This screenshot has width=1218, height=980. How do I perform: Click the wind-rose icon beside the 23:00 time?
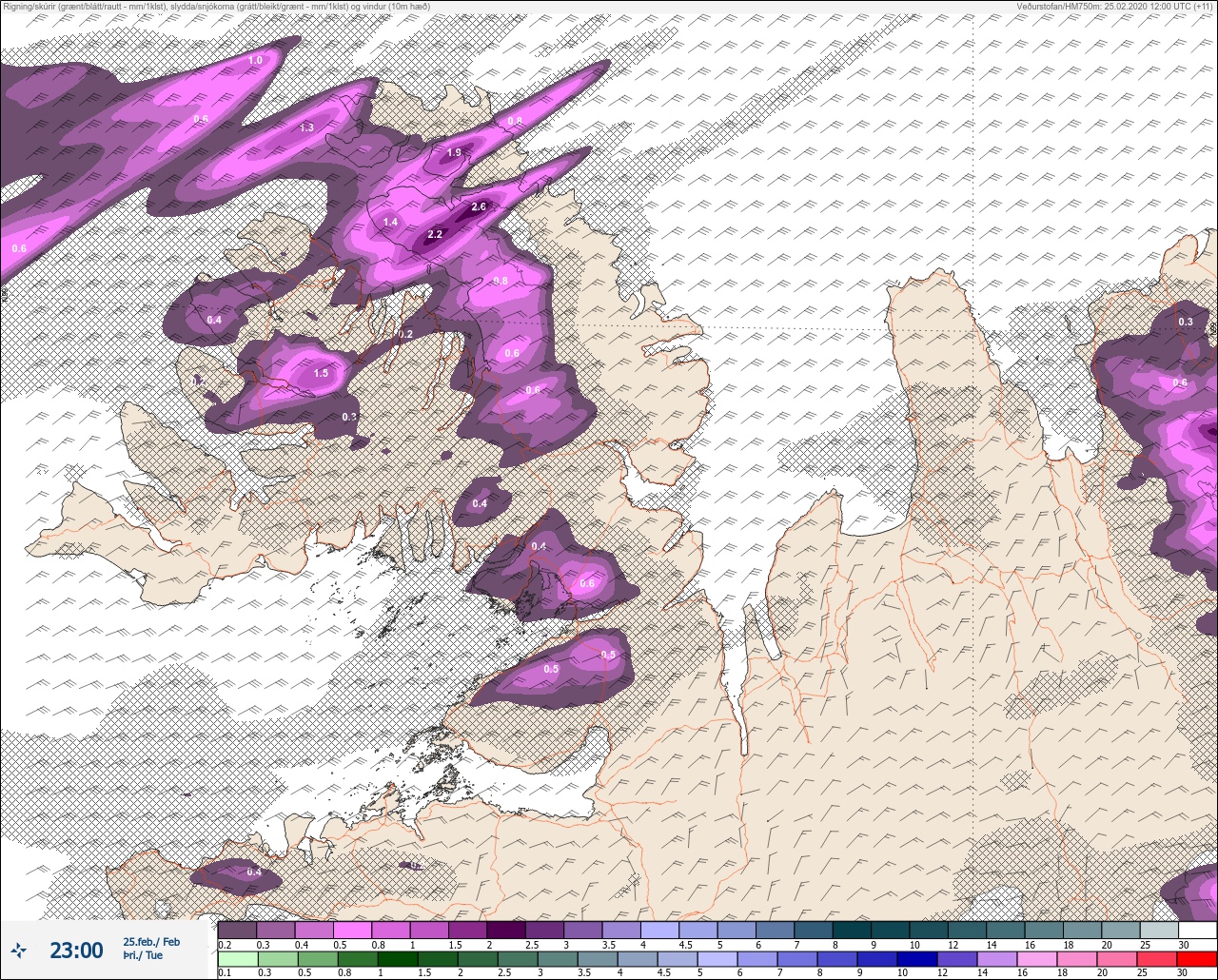18,950
